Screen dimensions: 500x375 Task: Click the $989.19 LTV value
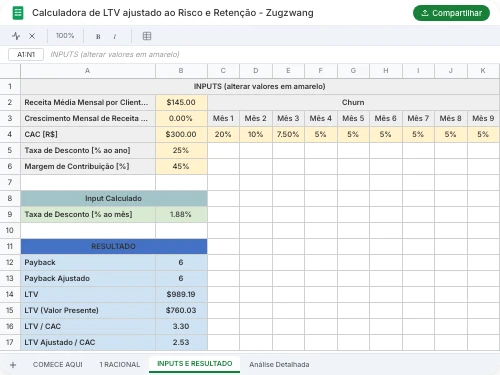pos(181,294)
